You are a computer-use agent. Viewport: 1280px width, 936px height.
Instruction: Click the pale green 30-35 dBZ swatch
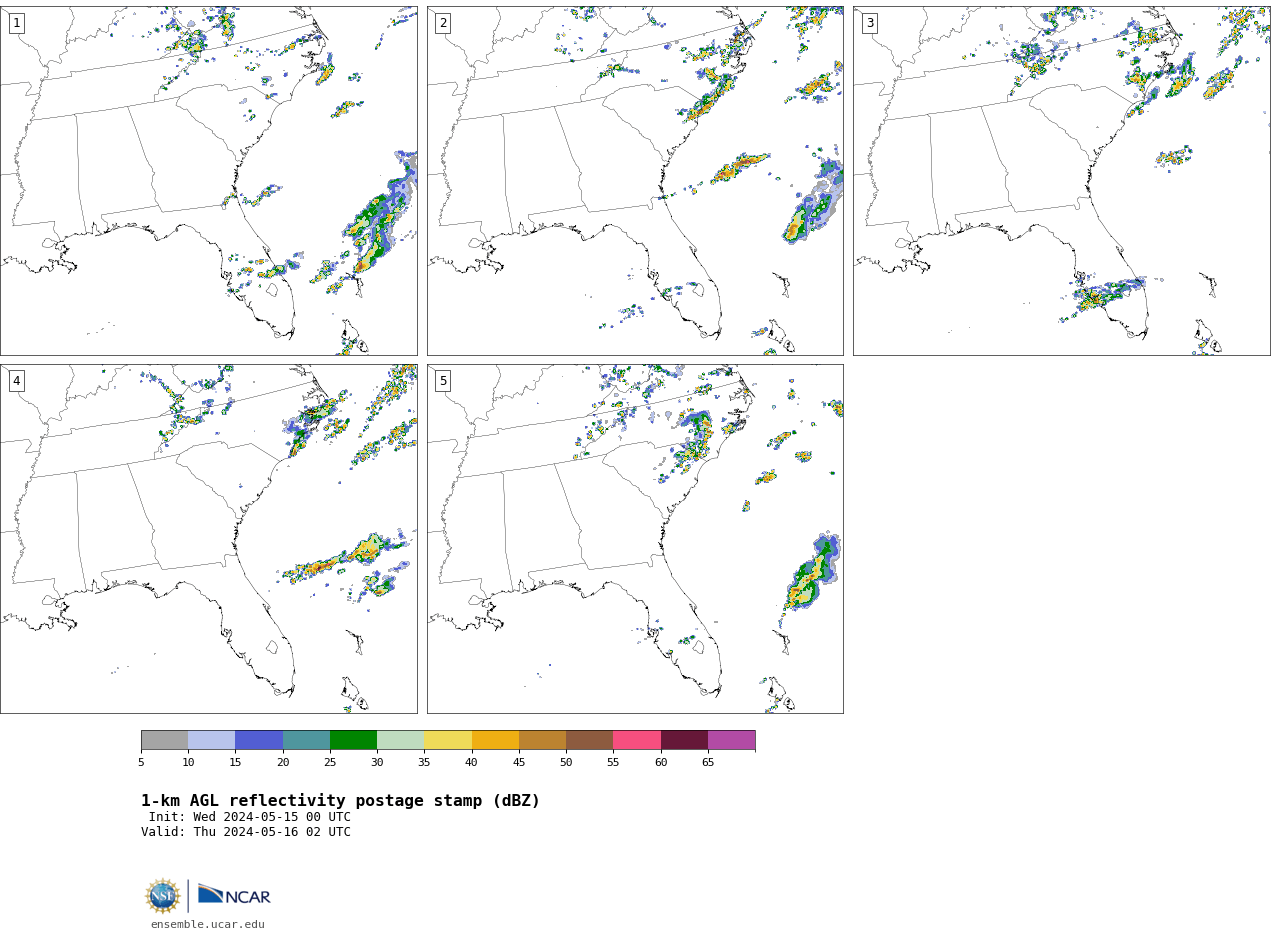coord(401,740)
